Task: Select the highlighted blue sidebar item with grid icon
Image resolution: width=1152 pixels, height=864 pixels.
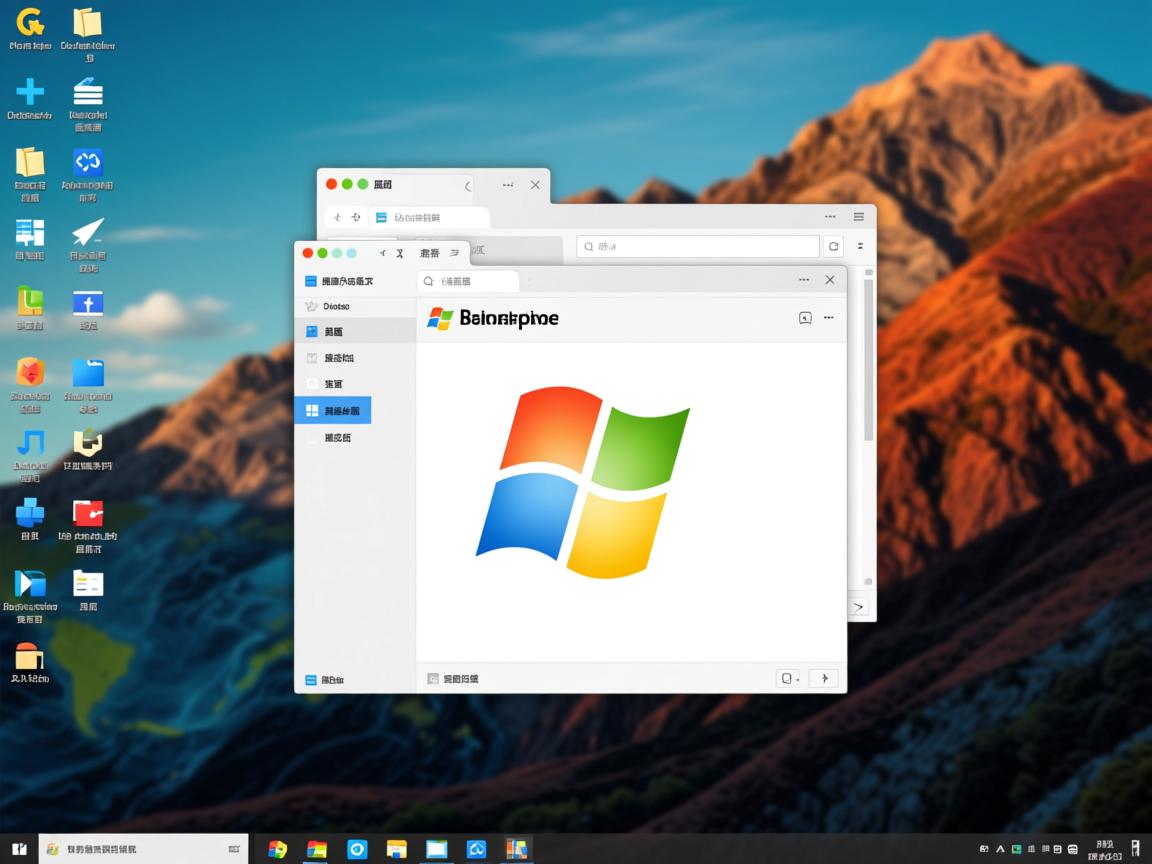Action: pyautogui.click(x=333, y=410)
